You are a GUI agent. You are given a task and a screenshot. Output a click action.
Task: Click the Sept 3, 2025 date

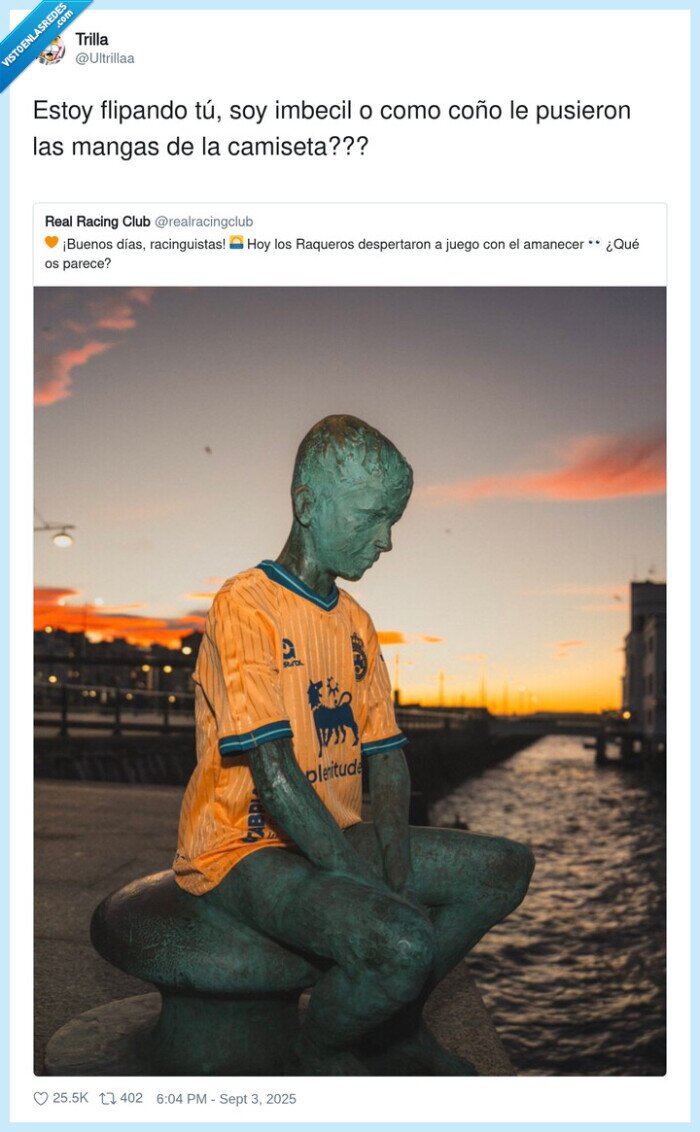point(258,1099)
